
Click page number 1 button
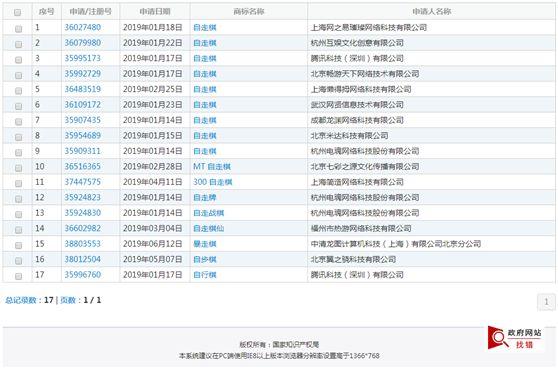(546, 302)
